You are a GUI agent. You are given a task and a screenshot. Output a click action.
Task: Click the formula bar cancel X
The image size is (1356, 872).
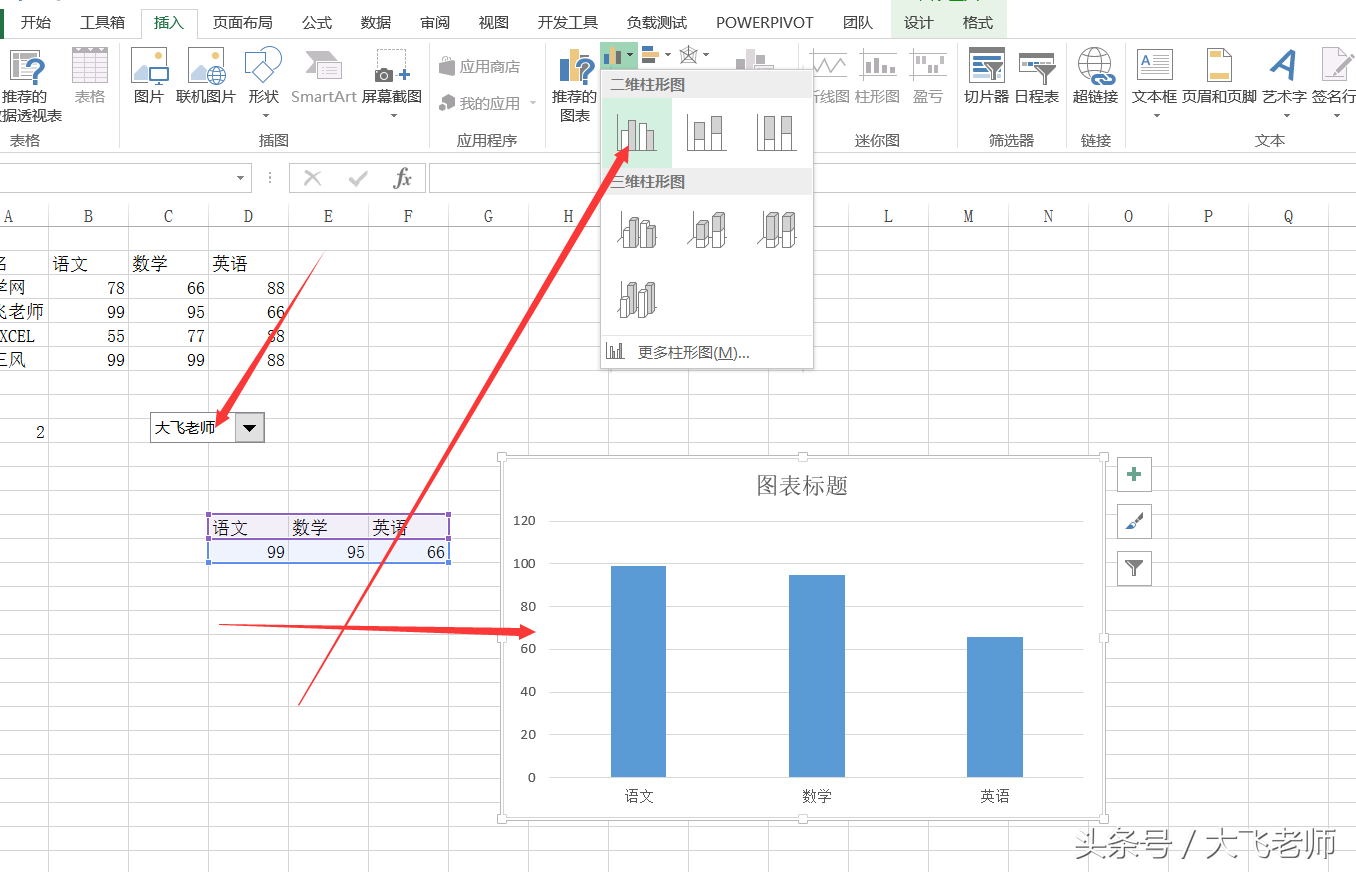coord(313,178)
